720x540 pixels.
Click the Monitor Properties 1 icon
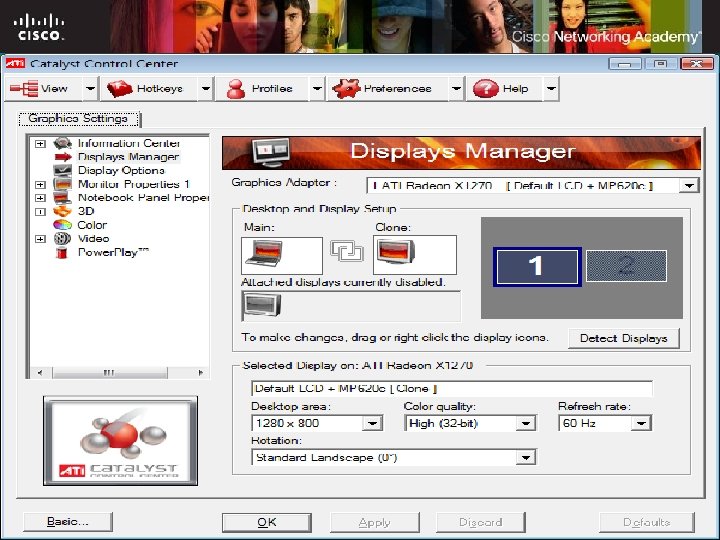coord(62,184)
